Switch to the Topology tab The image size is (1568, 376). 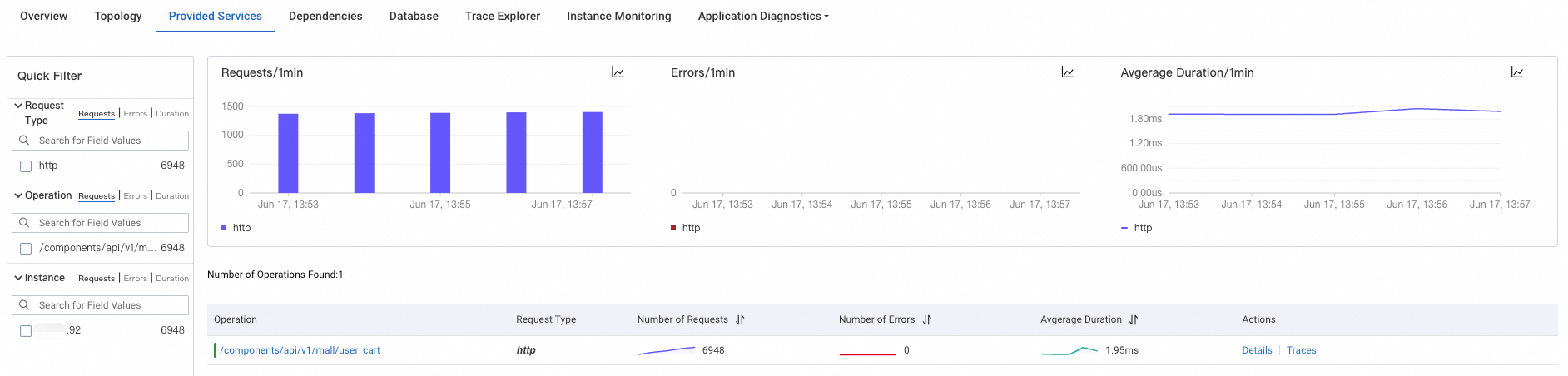click(118, 16)
